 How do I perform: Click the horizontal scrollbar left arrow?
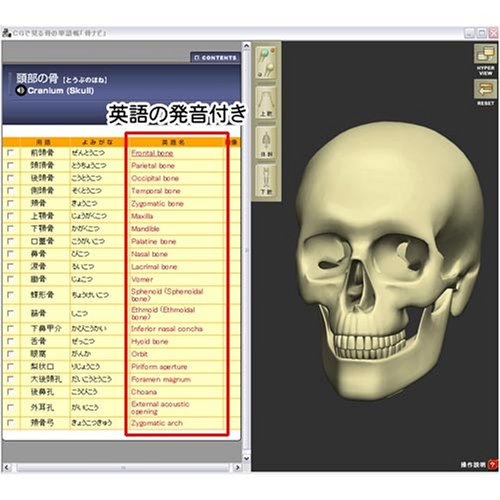(x=7, y=467)
